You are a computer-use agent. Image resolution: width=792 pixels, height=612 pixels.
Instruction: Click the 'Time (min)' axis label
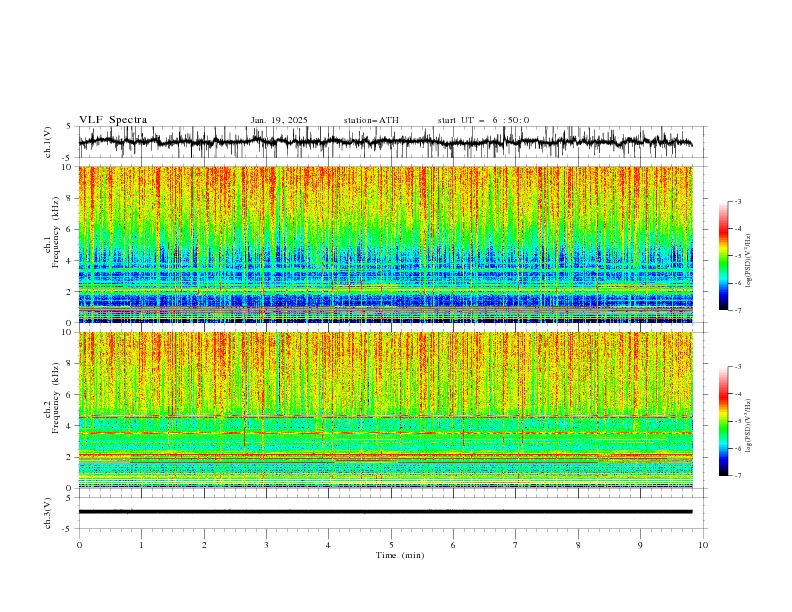tap(400, 555)
